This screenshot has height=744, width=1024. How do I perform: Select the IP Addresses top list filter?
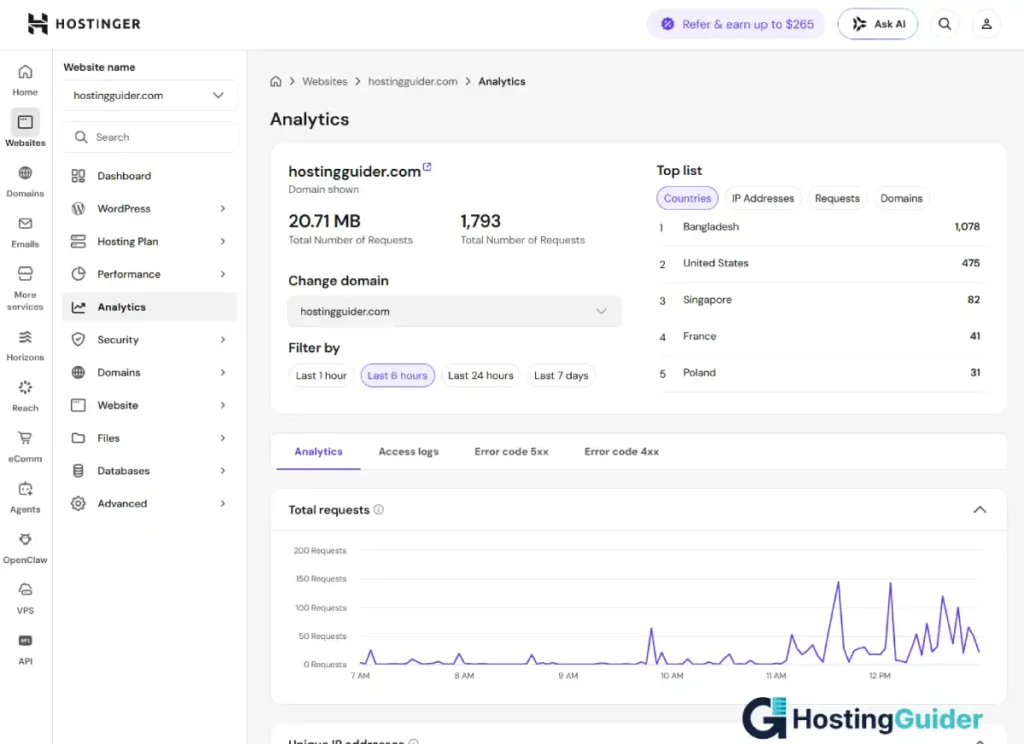[763, 198]
